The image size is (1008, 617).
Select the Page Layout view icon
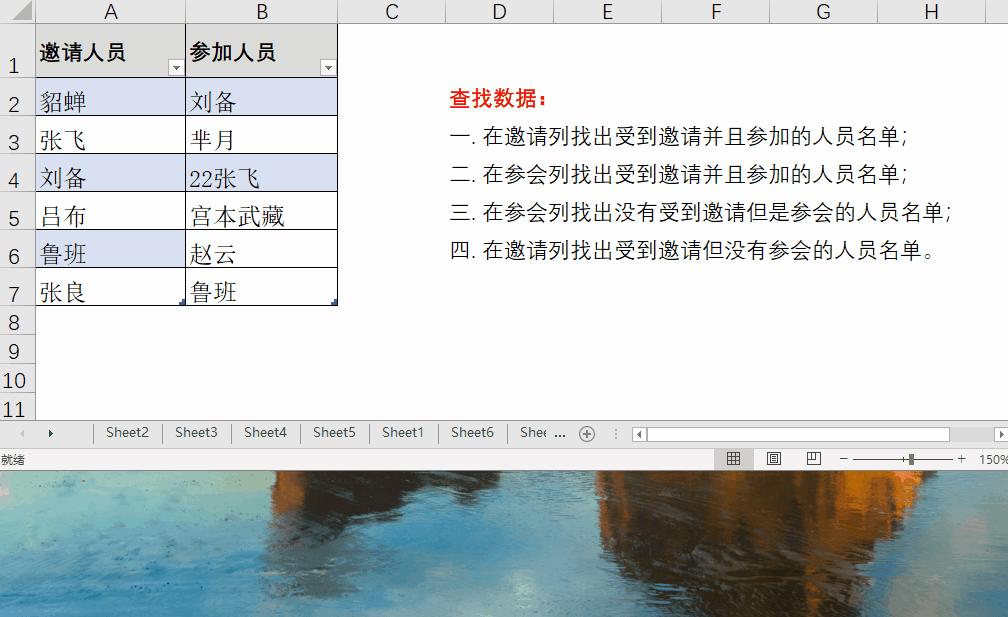(773, 458)
